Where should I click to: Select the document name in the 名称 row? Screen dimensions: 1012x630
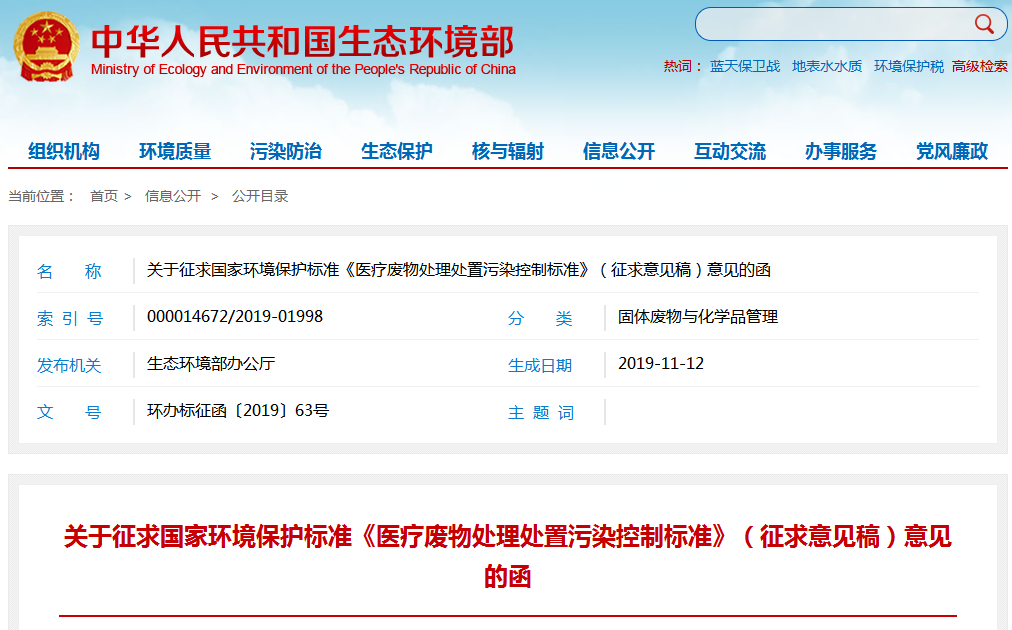(459, 270)
